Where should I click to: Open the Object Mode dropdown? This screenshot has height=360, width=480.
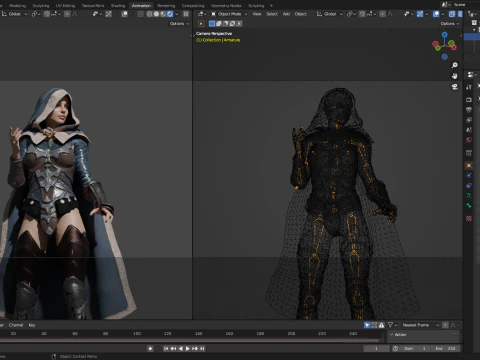coord(229,14)
